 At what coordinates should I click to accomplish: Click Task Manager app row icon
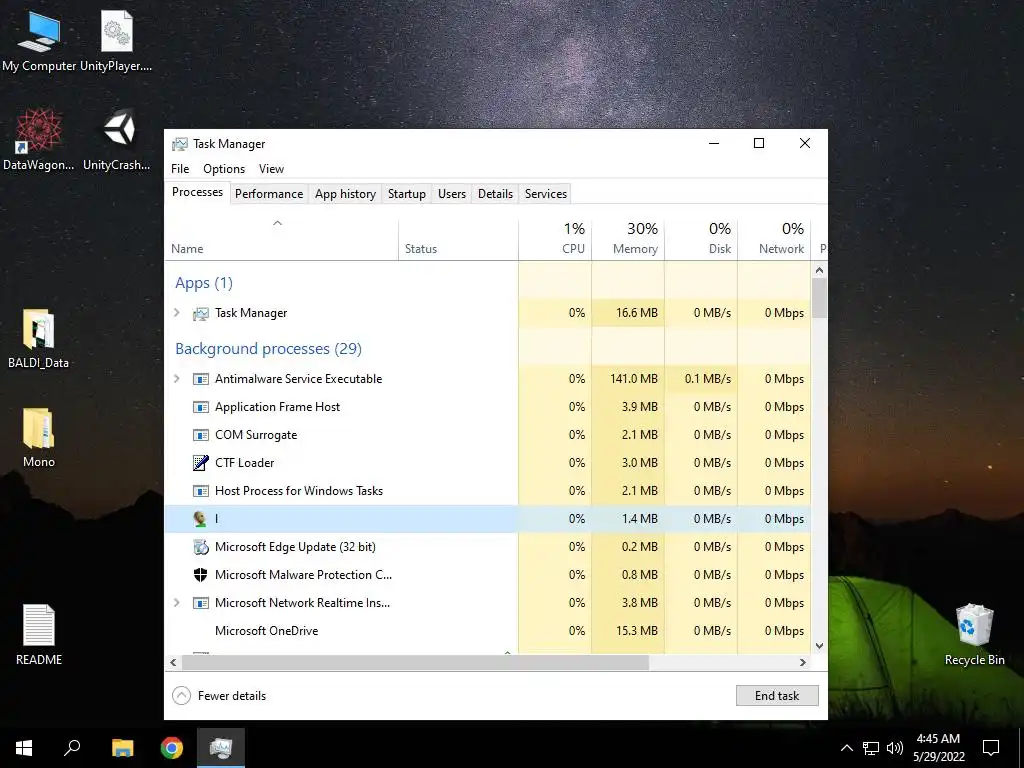click(x=200, y=313)
